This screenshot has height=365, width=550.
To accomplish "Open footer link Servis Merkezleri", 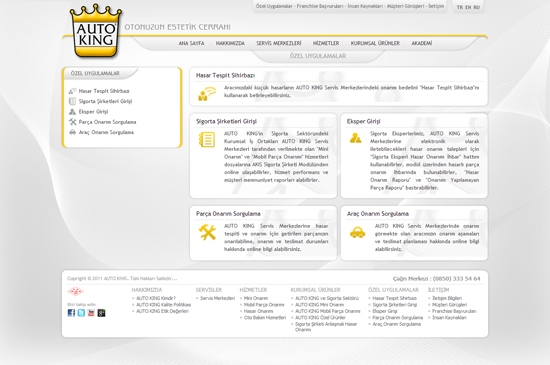I will click(217, 298).
